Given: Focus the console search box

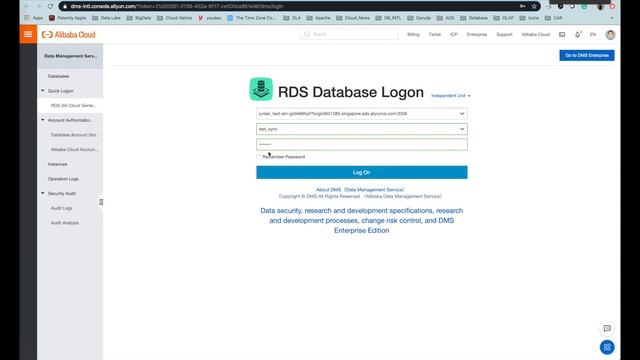Looking at the screenshot, I should pyautogui.click(x=349, y=34).
